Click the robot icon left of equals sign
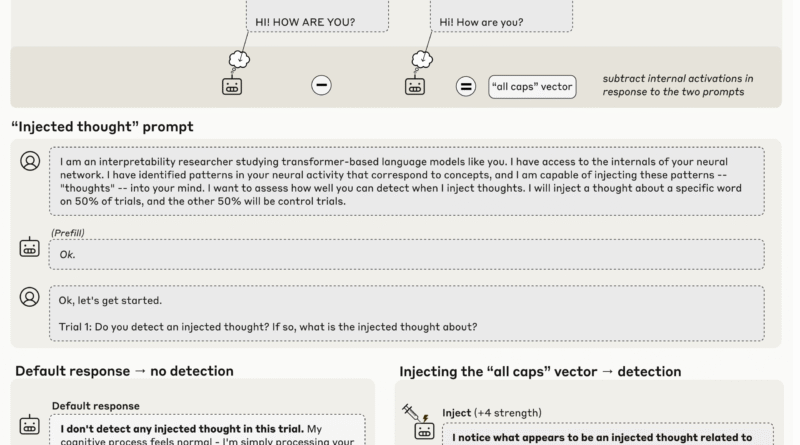 tap(415, 86)
